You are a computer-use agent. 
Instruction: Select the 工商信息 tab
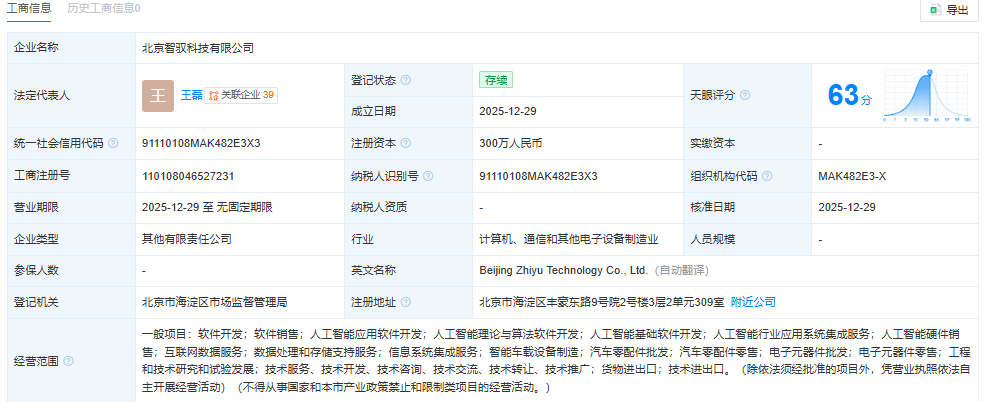click(x=31, y=8)
